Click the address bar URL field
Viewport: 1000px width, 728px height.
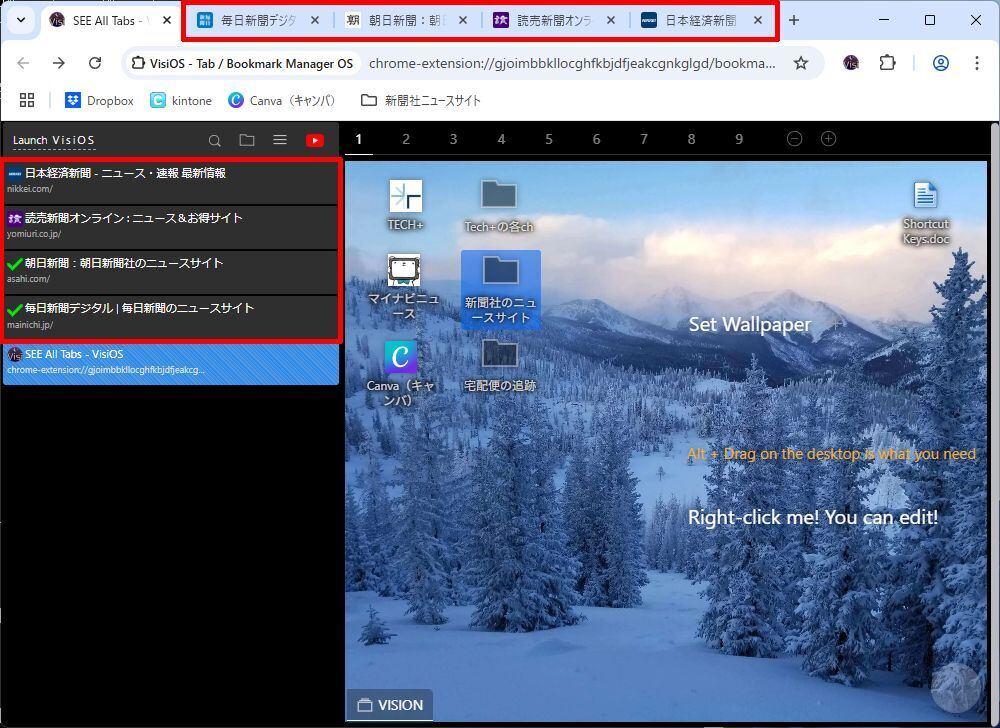pos(572,63)
